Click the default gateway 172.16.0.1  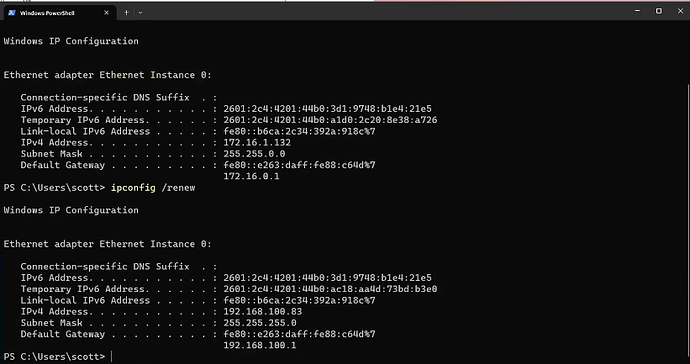click(251, 176)
